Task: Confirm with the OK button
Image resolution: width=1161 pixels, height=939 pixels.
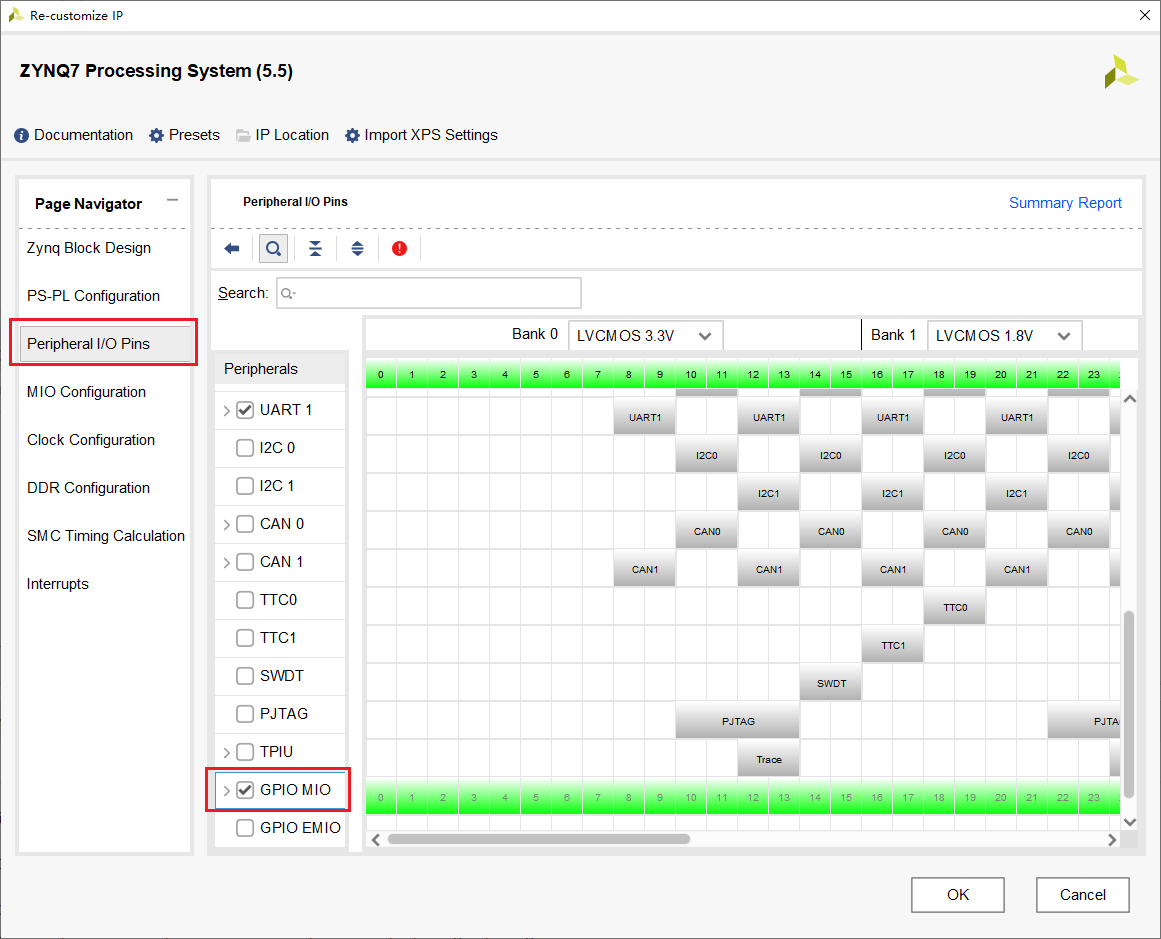Action: tap(957, 895)
